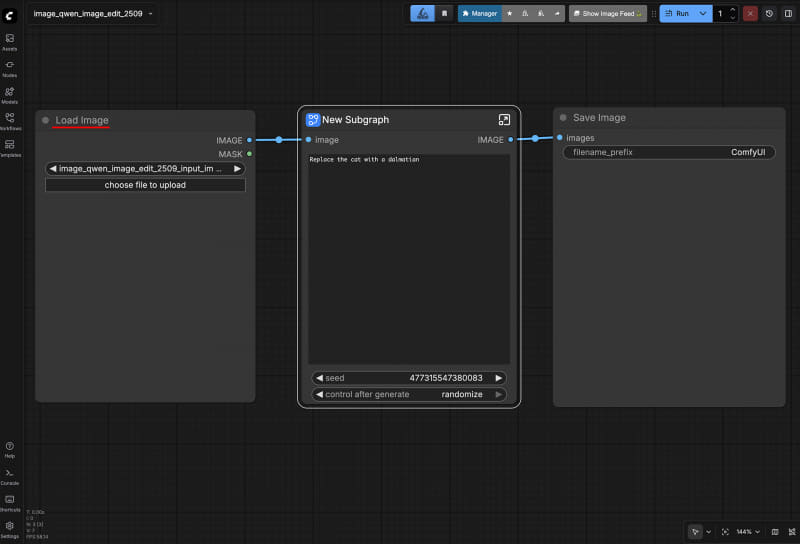Click the seed value 477315547380083

(x=445, y=378)
